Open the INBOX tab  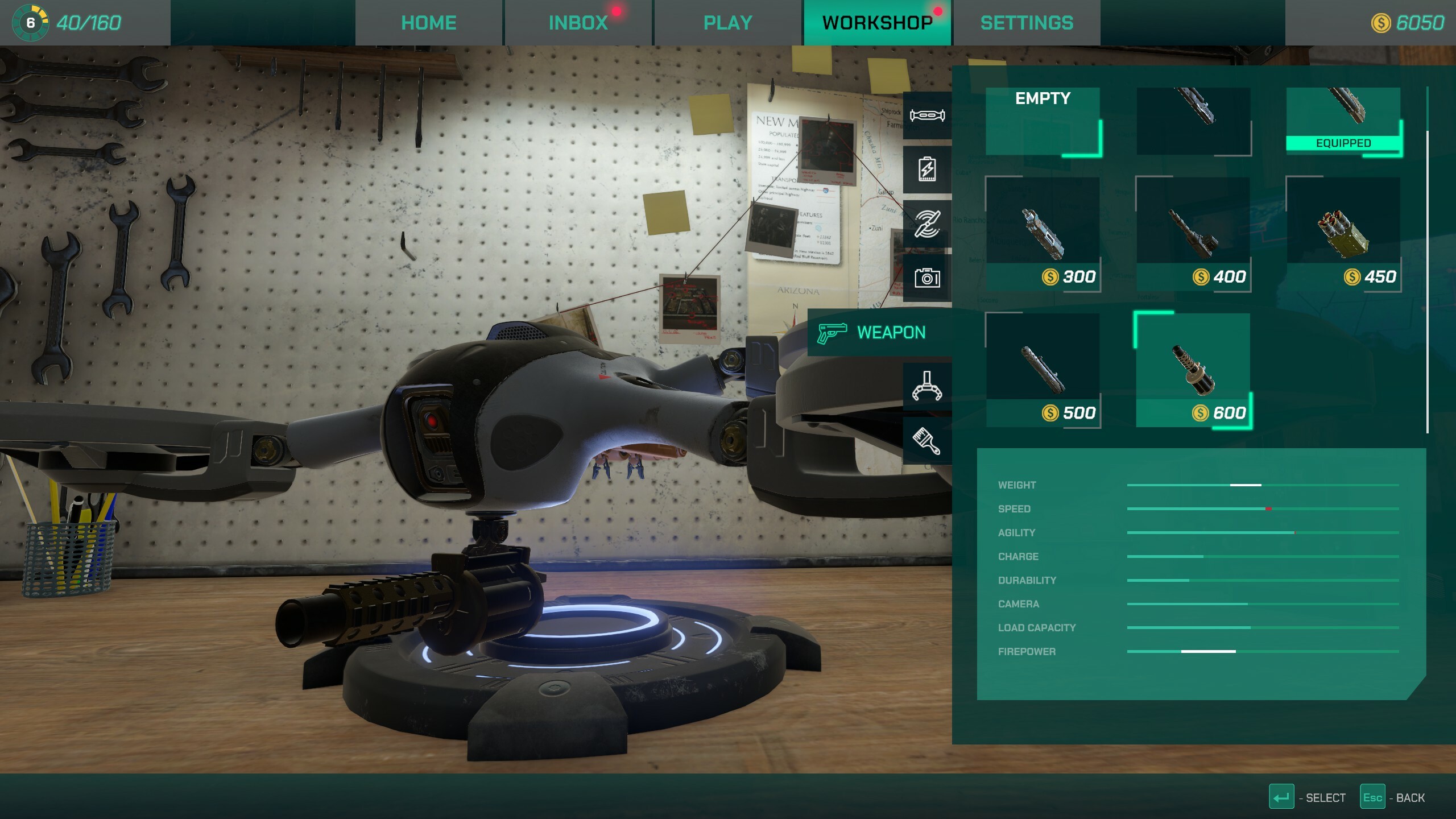578,23
